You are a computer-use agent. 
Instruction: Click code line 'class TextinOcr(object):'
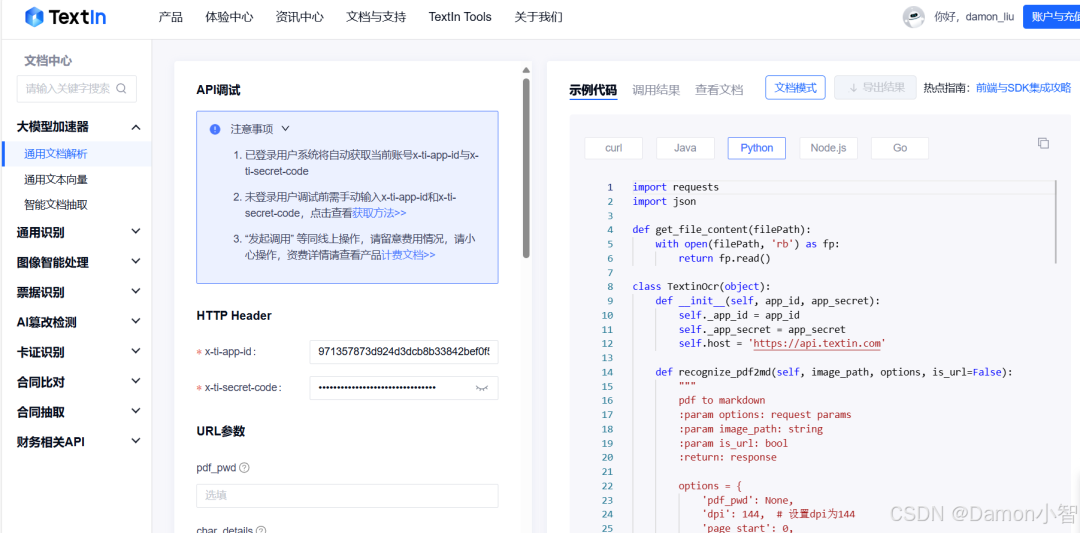point(701,286)
